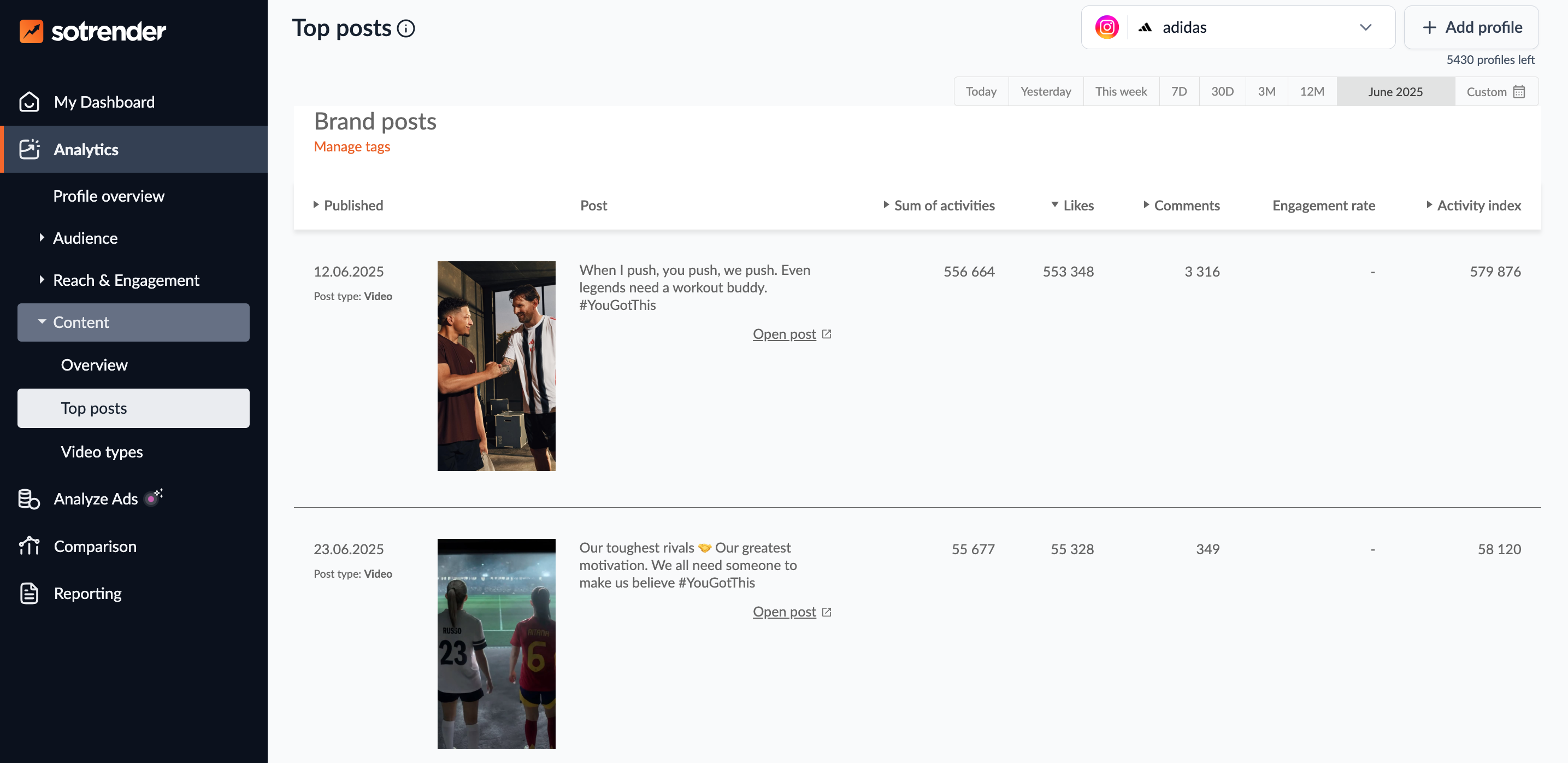Expand the Audience submenu
The width and height of the screenshot is (1568, 763).
[x=85, y=238]
